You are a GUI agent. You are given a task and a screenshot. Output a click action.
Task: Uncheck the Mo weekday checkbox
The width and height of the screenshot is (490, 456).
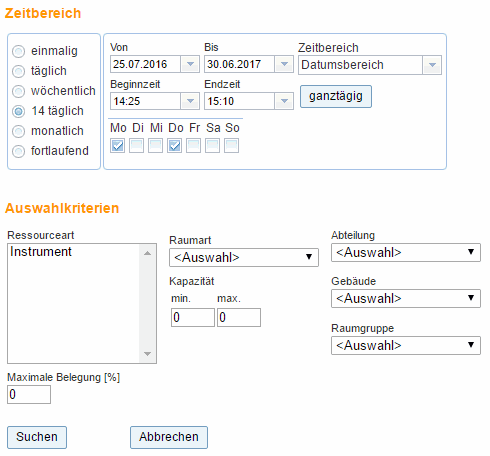pyautogui.click(x=118, y=146)
